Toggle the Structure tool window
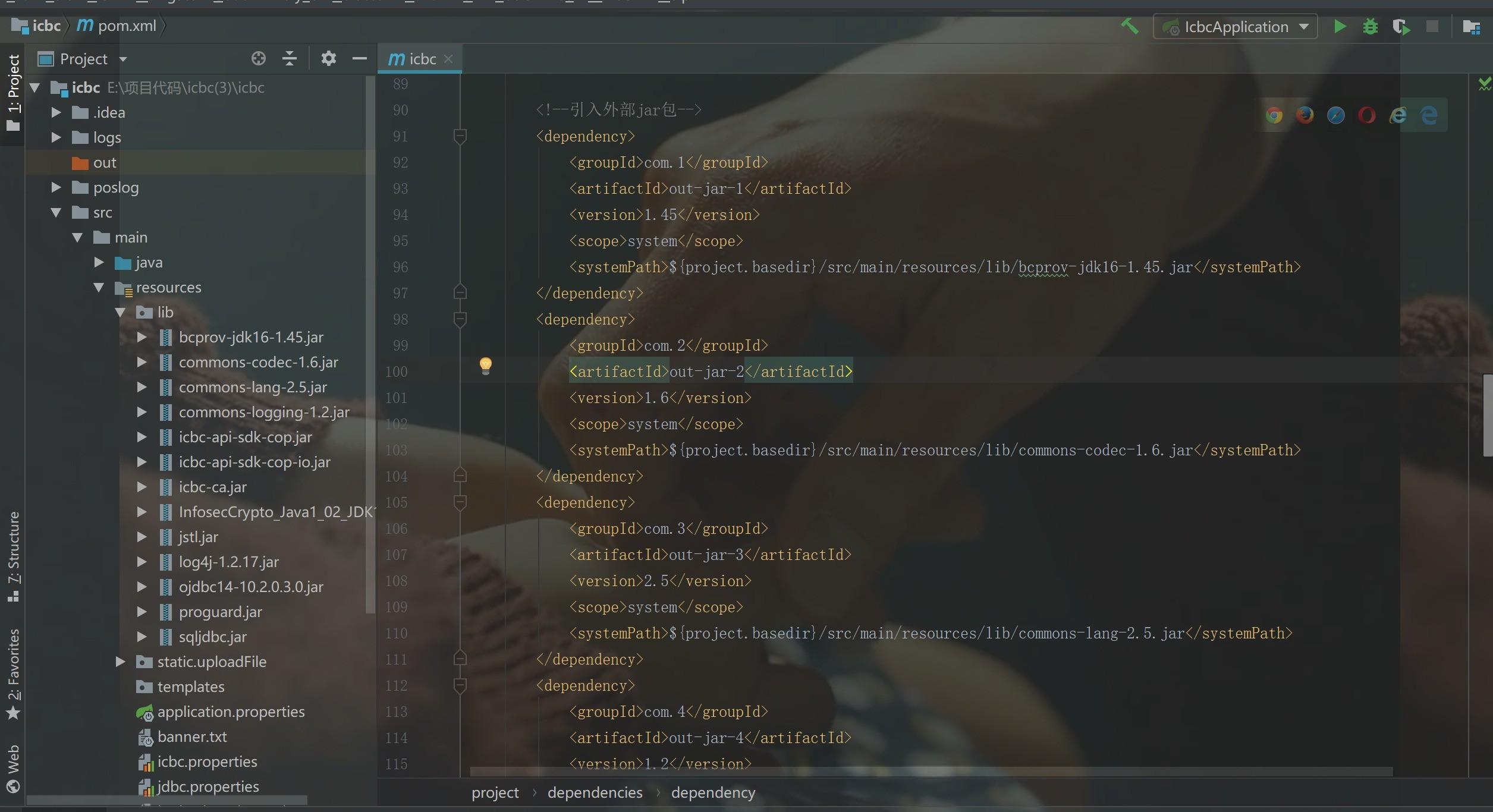 (13, 556)
